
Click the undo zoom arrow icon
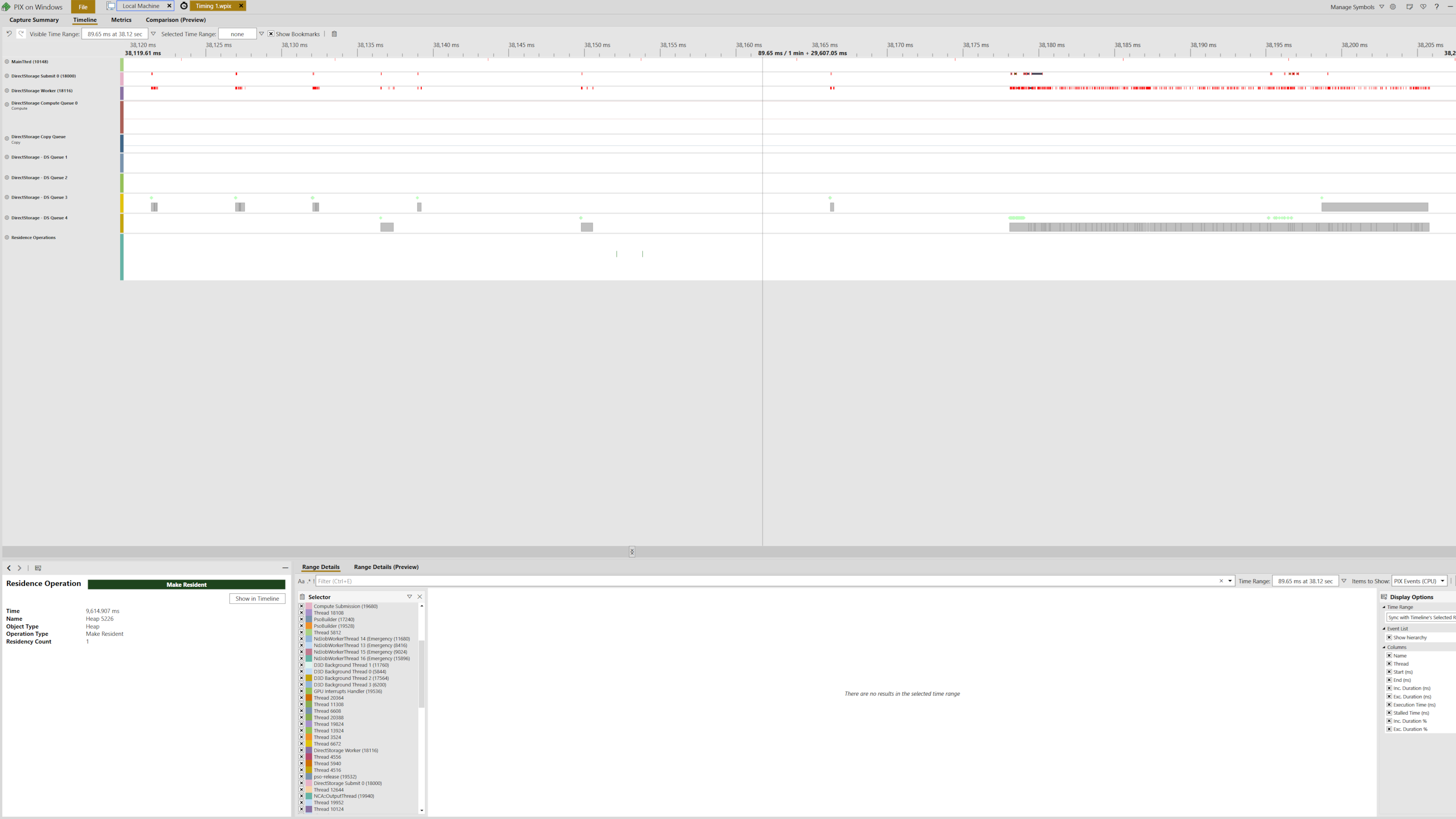(9, 33)
